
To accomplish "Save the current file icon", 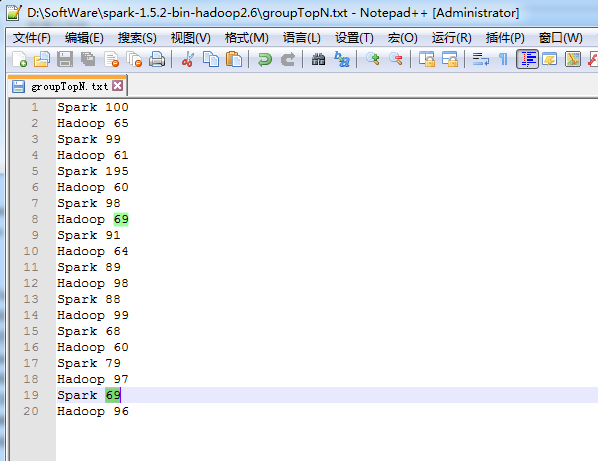I will 65,59.
